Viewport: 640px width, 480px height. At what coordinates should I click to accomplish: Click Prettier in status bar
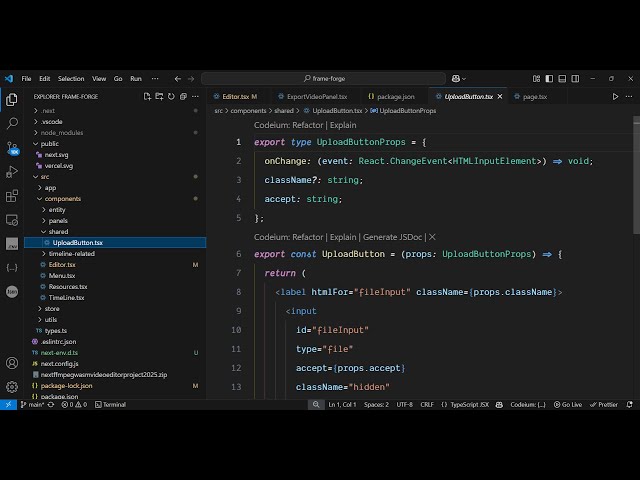tap(604, 404)
